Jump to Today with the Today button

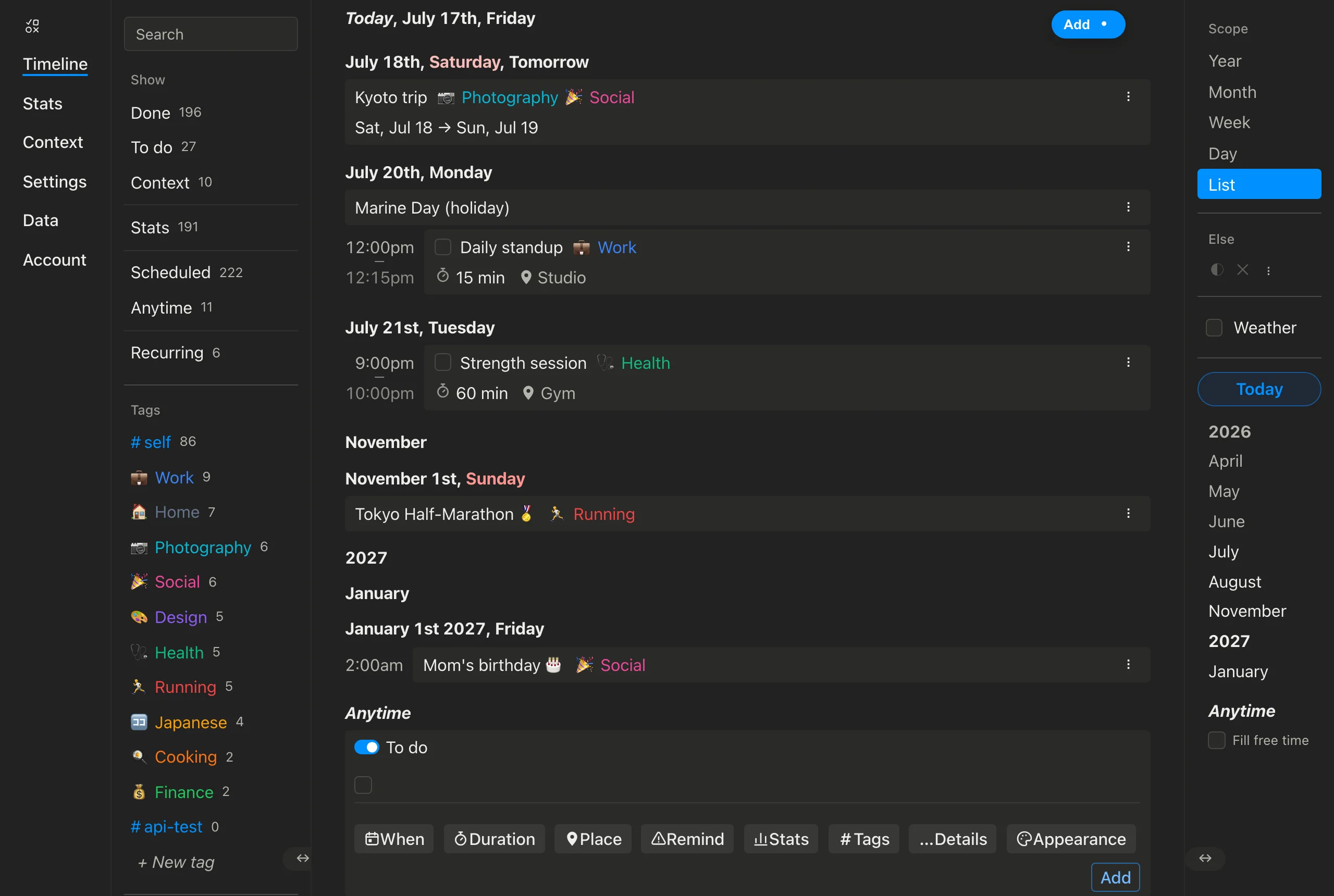tap(1259, 389)
